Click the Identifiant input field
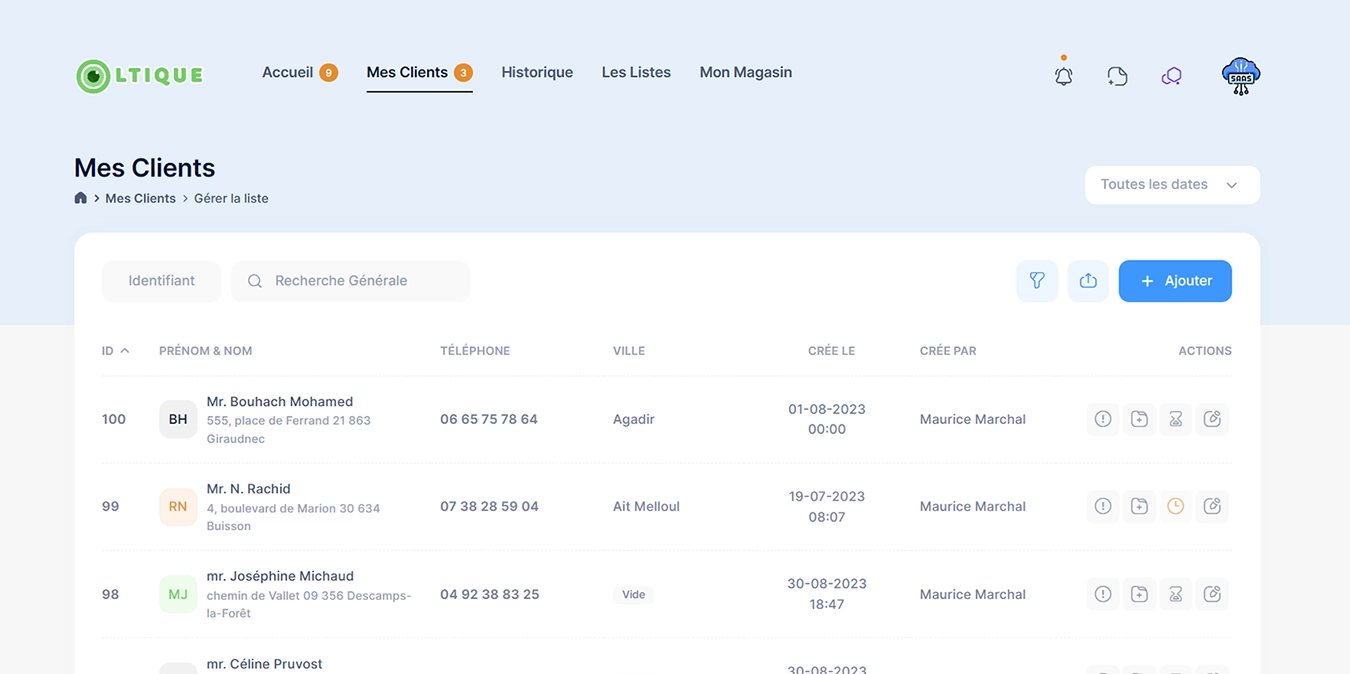The width and height of the screenshot is (1350, 674). tap(161, 281)
